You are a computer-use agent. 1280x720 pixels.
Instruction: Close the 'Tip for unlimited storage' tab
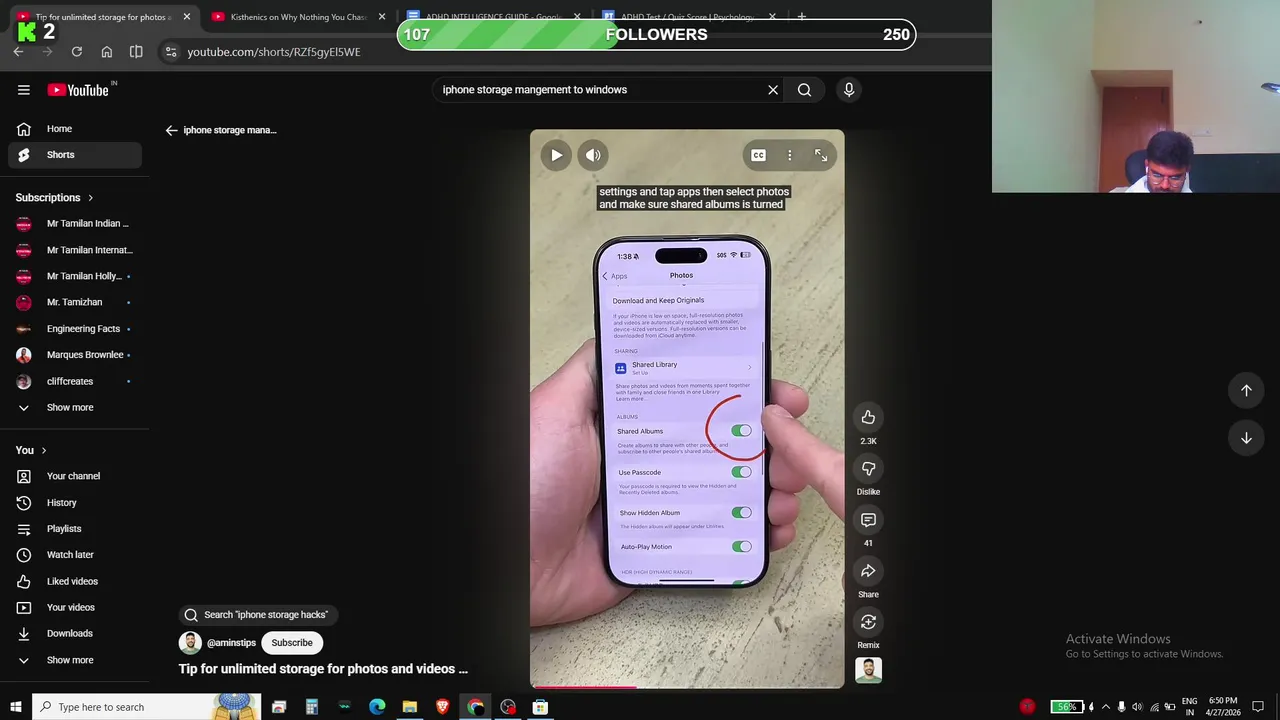pyautogui.click(x=186, y=17)
